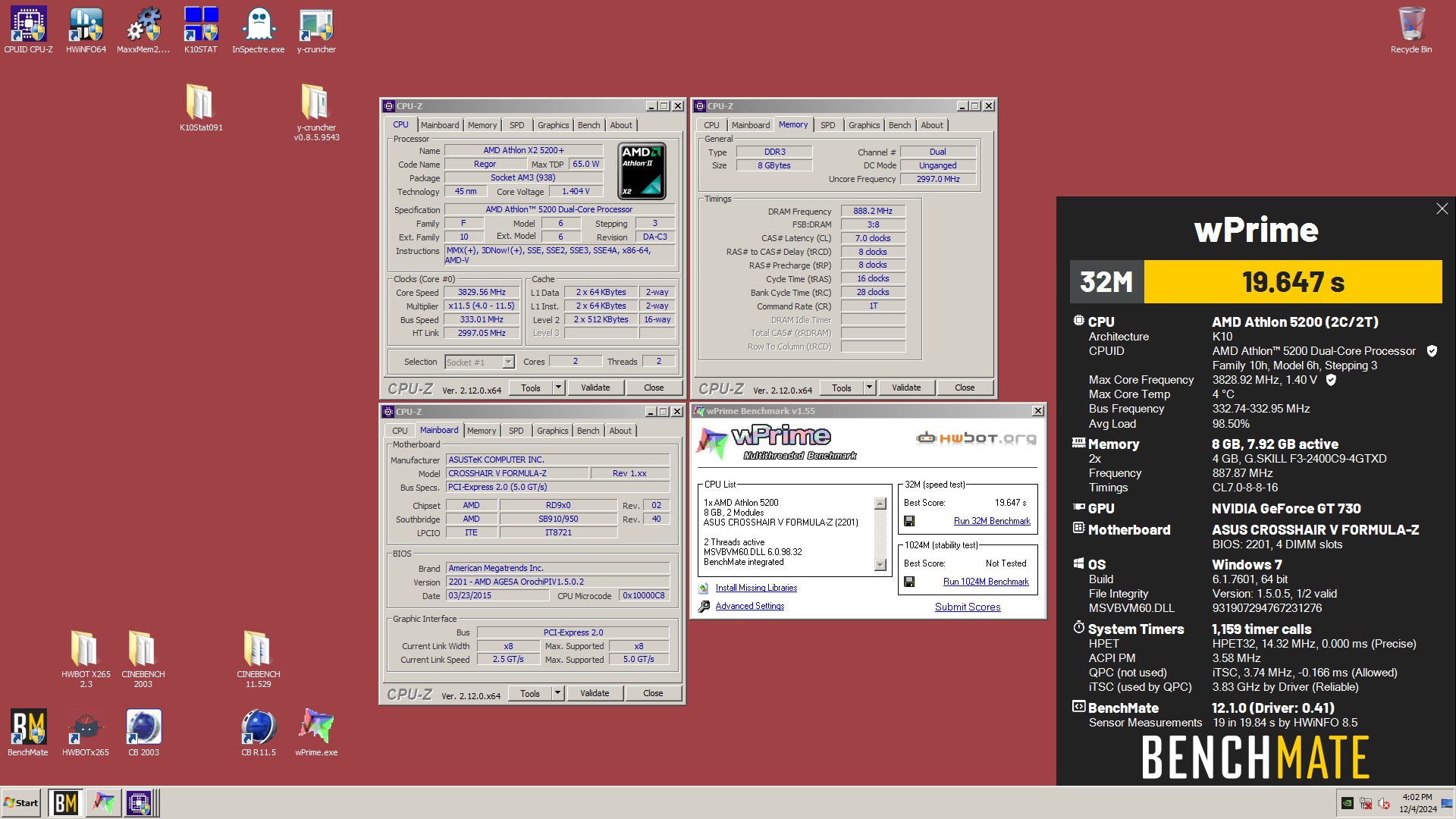Open the y-cruncher v0.8.5.9543 folder
This screenshot has height=819, width=1456.
[x=316, y=112]
